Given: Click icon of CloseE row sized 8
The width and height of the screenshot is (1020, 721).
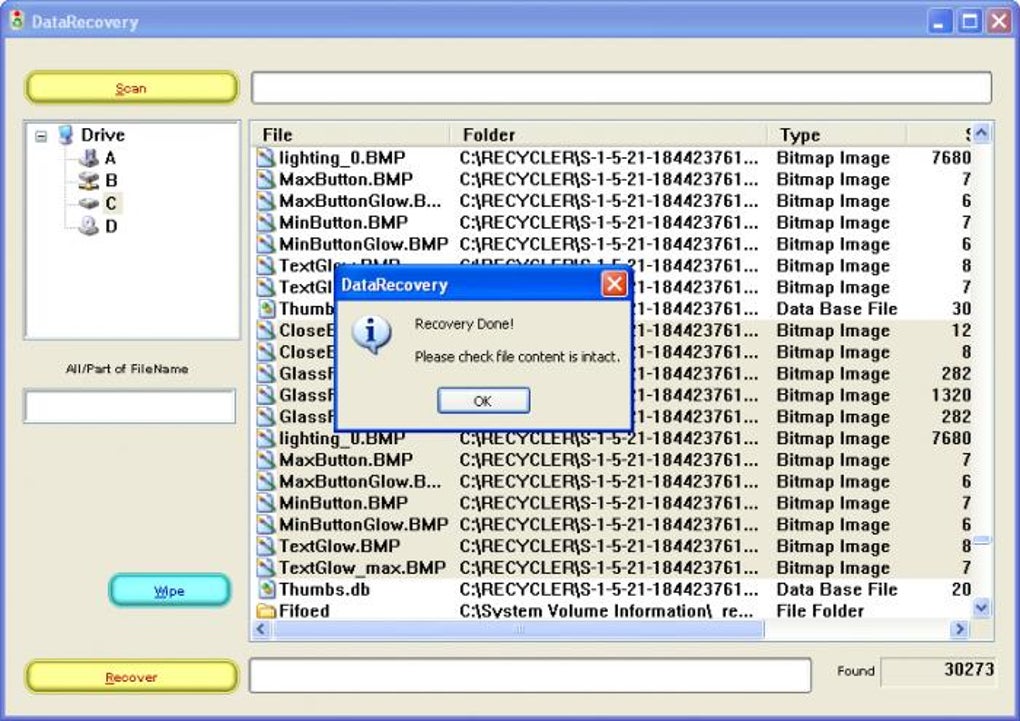Looking at the screenshot, I should click(x=266, y=352).
